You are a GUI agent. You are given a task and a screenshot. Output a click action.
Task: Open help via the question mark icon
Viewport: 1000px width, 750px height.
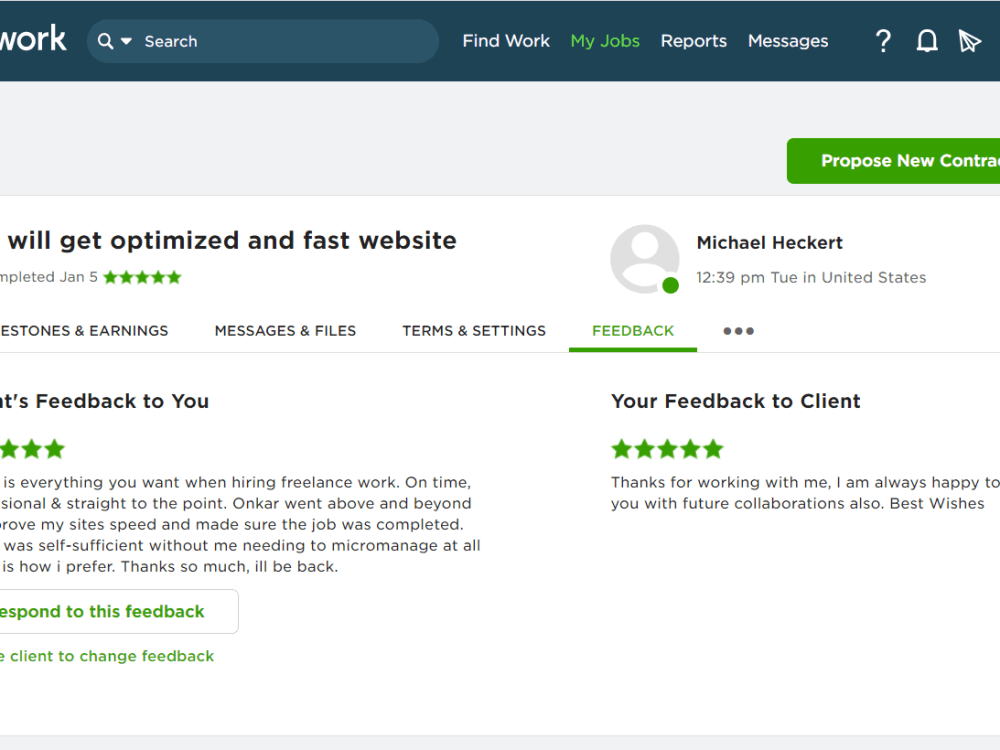pos(883,41)
